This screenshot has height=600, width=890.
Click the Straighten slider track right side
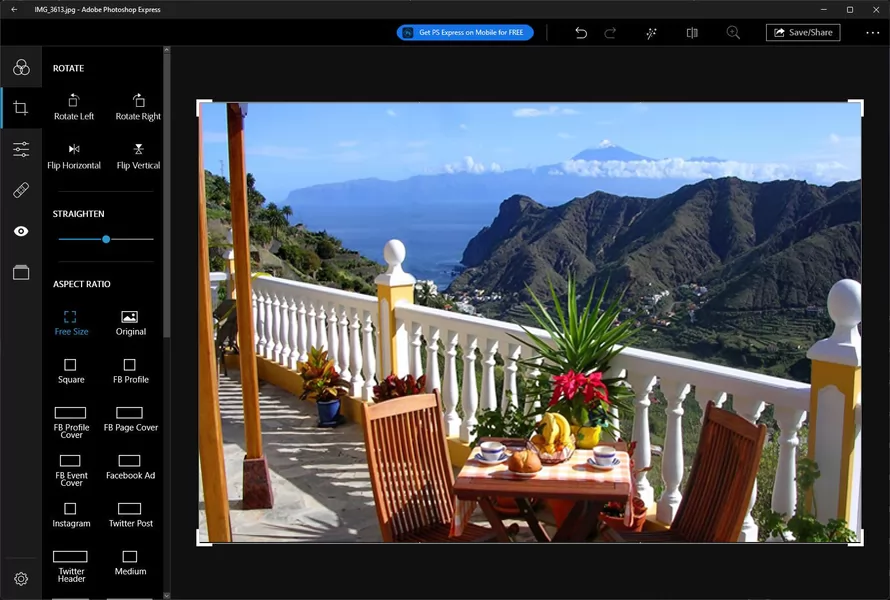tap(132, 240)
